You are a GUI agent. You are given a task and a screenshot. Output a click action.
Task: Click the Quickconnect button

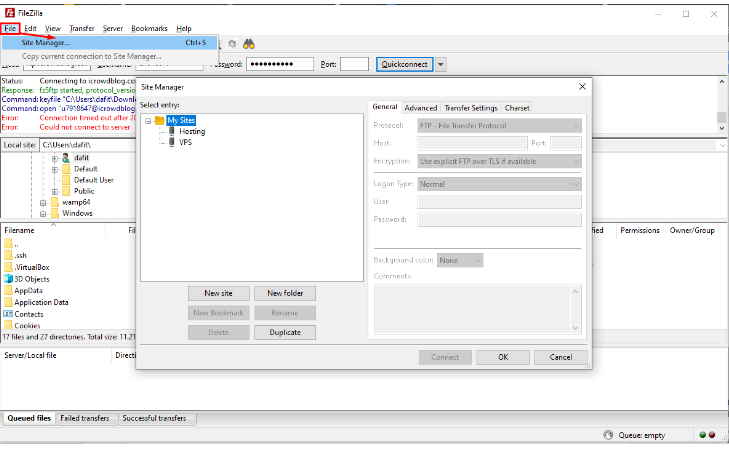(404, 64)
